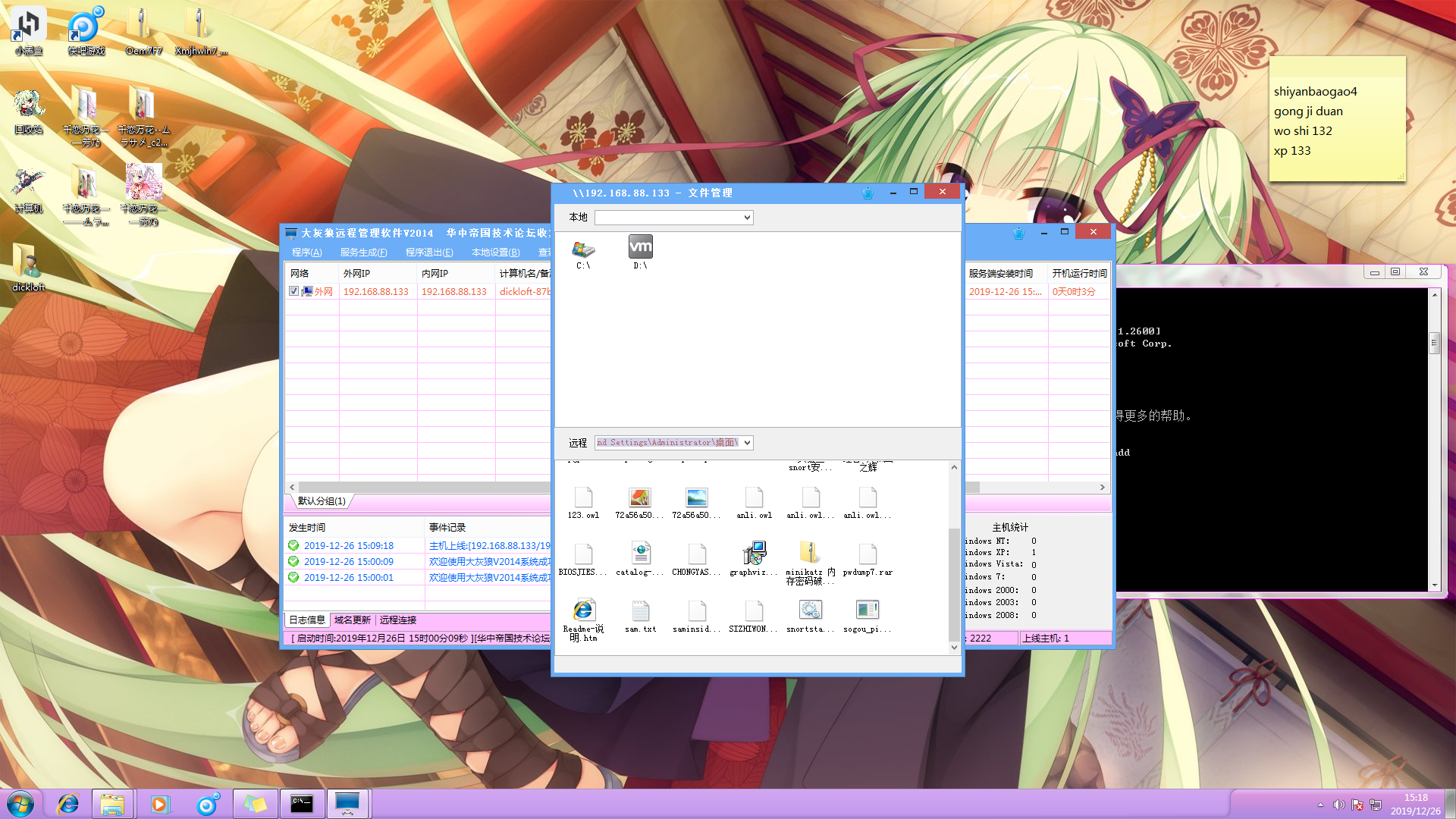
Task: Select the graphviz installer file
Action: click(754, 554)
